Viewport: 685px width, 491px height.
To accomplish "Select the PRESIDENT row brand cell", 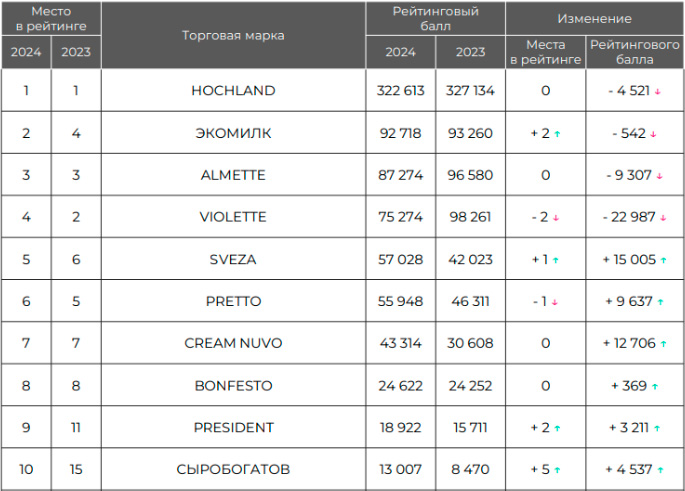I will coord(233,427).
